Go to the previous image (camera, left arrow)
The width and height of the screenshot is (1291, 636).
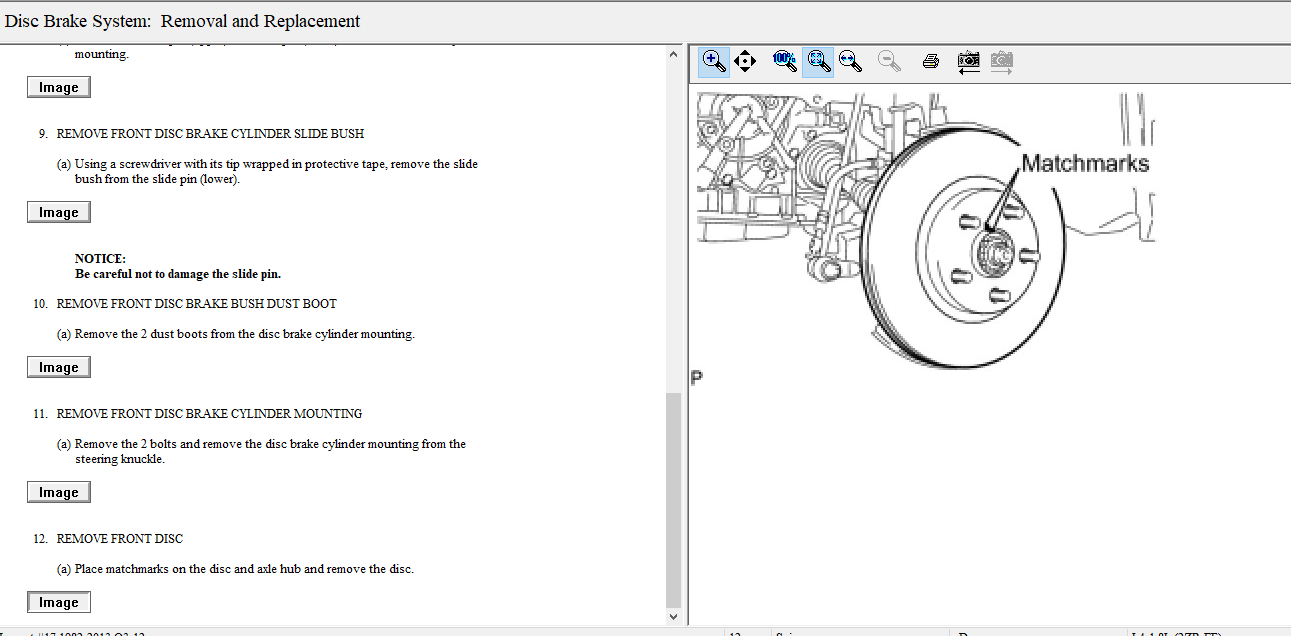[968, 61]
